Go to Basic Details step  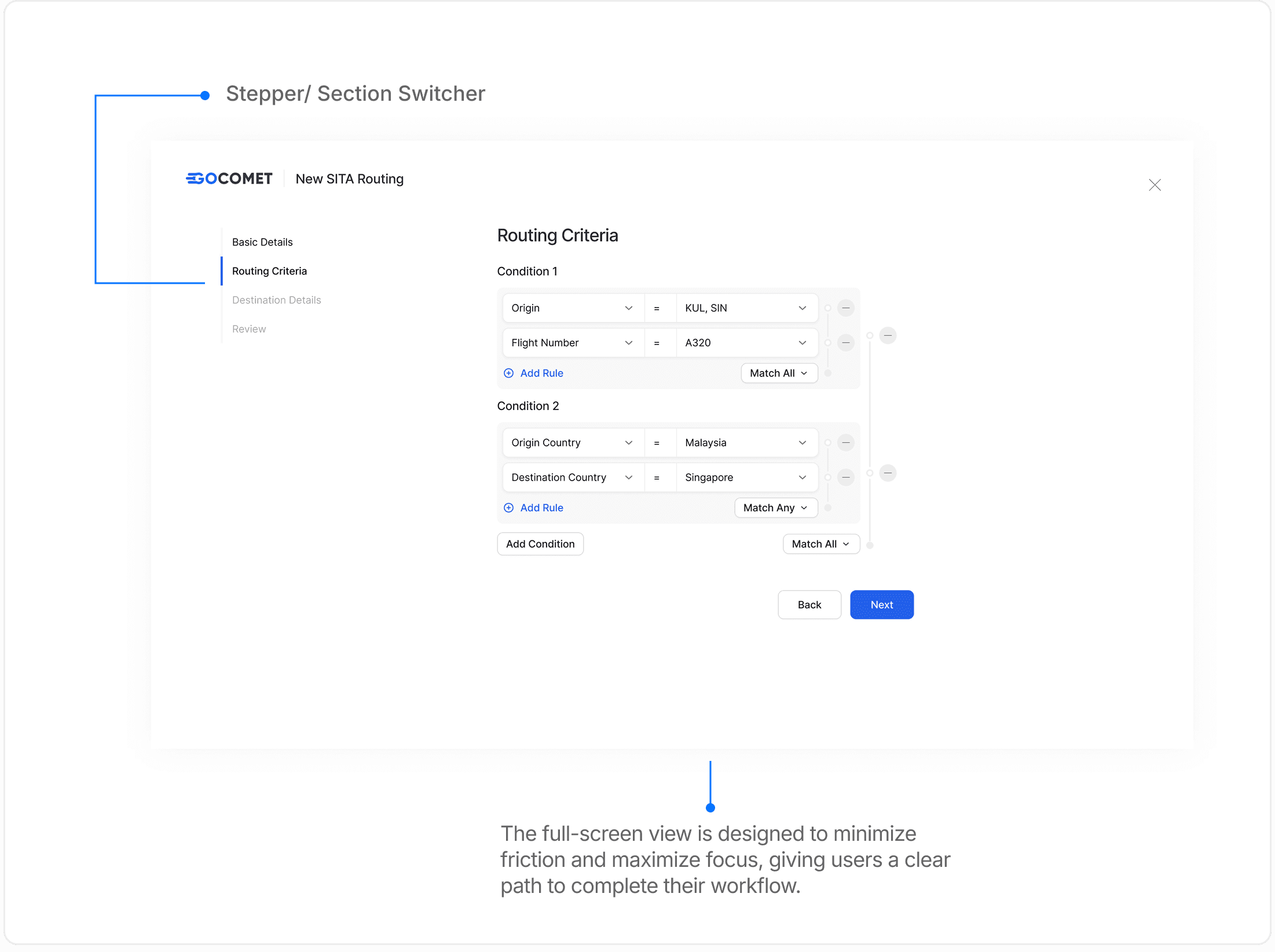click(x=262, y=242)
